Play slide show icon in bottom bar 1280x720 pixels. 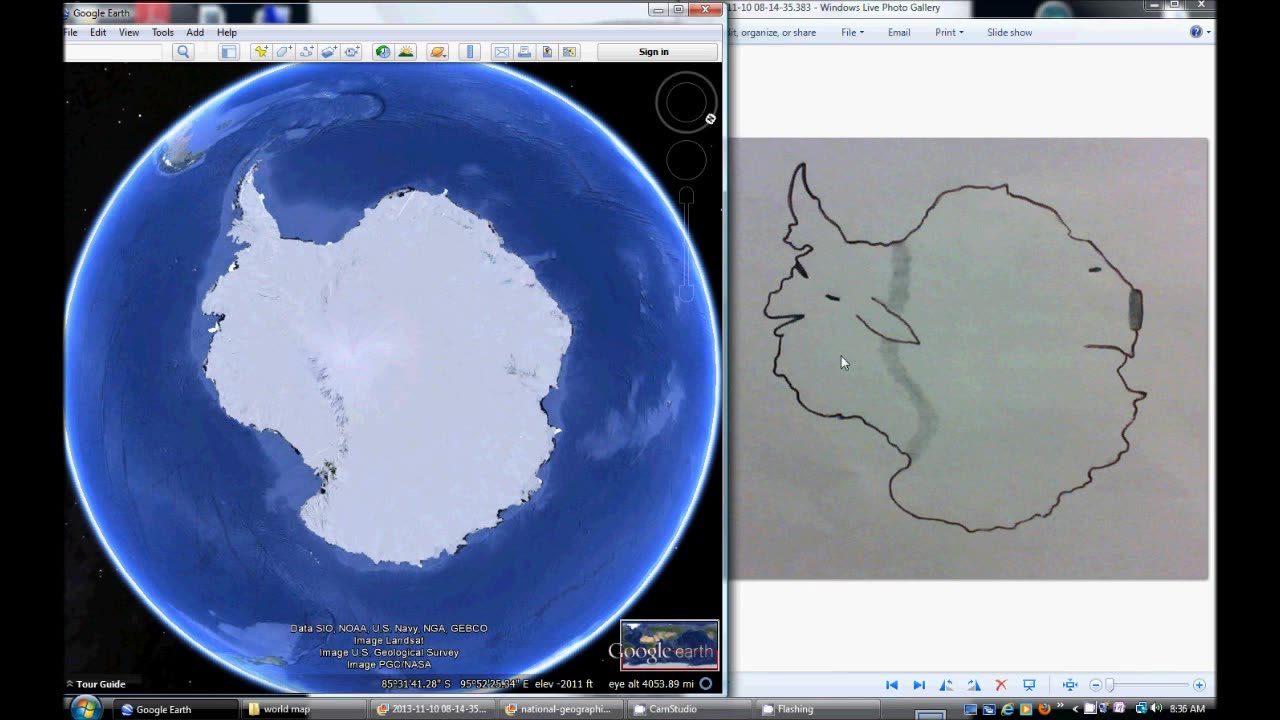click(1029, 685)
